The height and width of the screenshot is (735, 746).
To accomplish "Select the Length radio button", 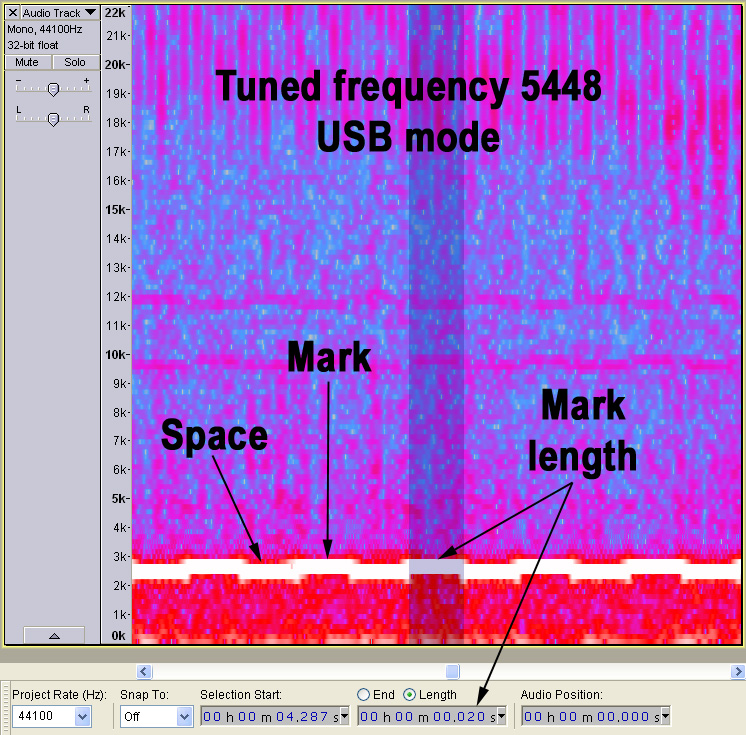I will pos(409,695).
